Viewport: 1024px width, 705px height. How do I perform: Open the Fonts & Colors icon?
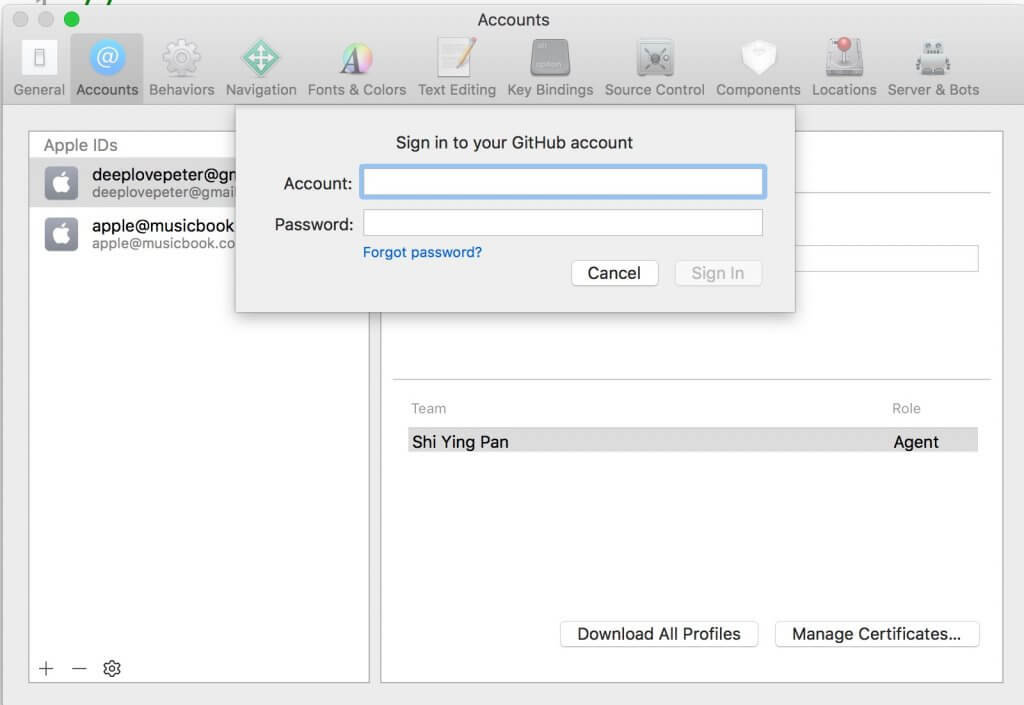[357, 59]
